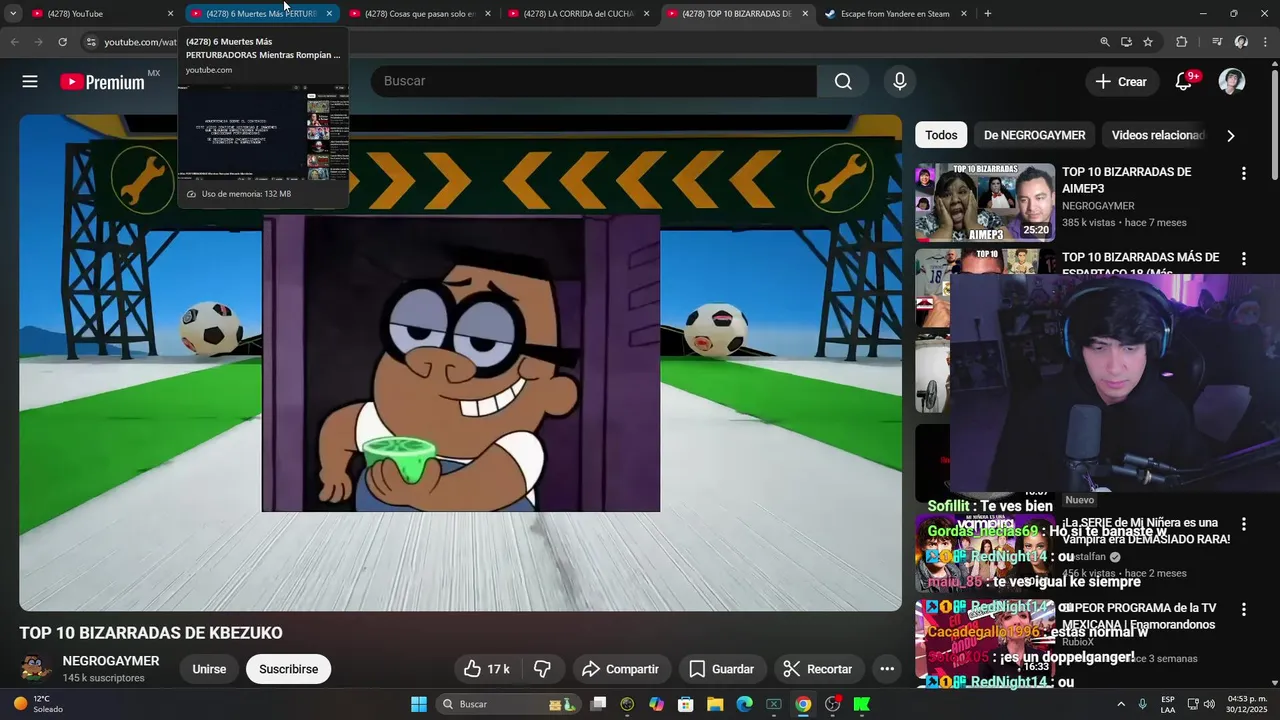This screenshot has width=1280, height=720.
Task: Show next filter chips arrow
Action: 1230,136
